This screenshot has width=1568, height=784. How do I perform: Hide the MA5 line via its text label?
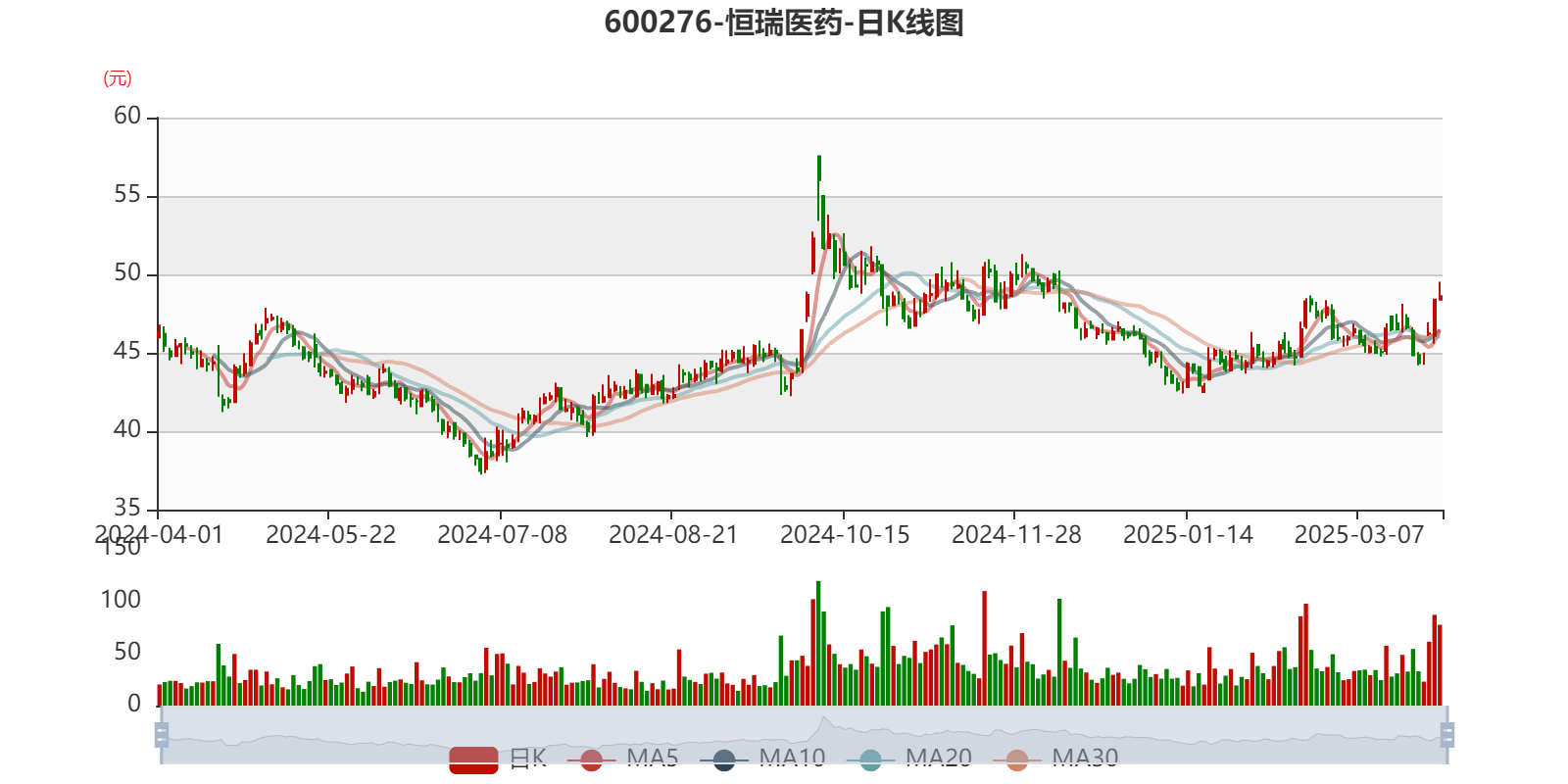coord(653,758)
